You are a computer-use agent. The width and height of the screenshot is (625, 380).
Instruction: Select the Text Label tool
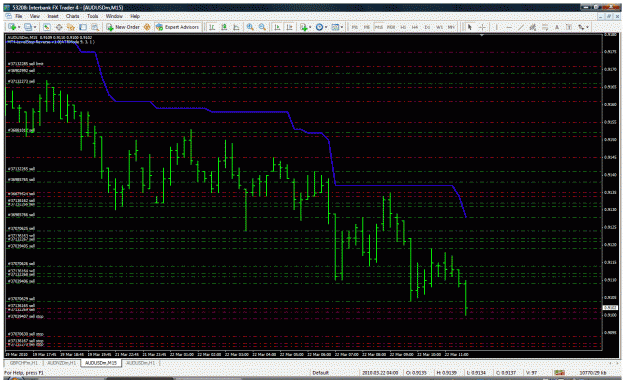coord(569,27)
